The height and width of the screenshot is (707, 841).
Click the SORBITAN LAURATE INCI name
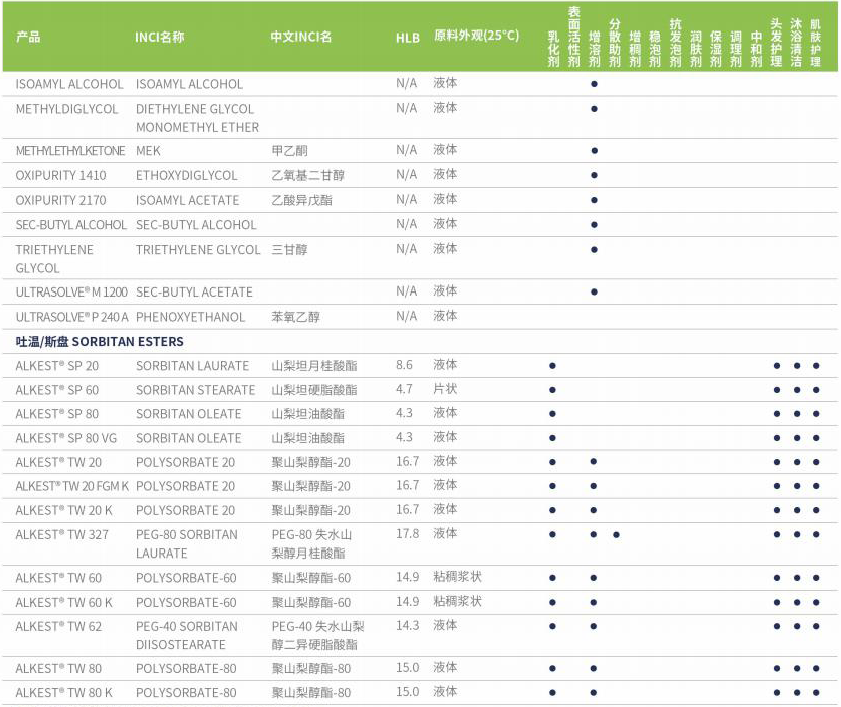tap(192, 366)
